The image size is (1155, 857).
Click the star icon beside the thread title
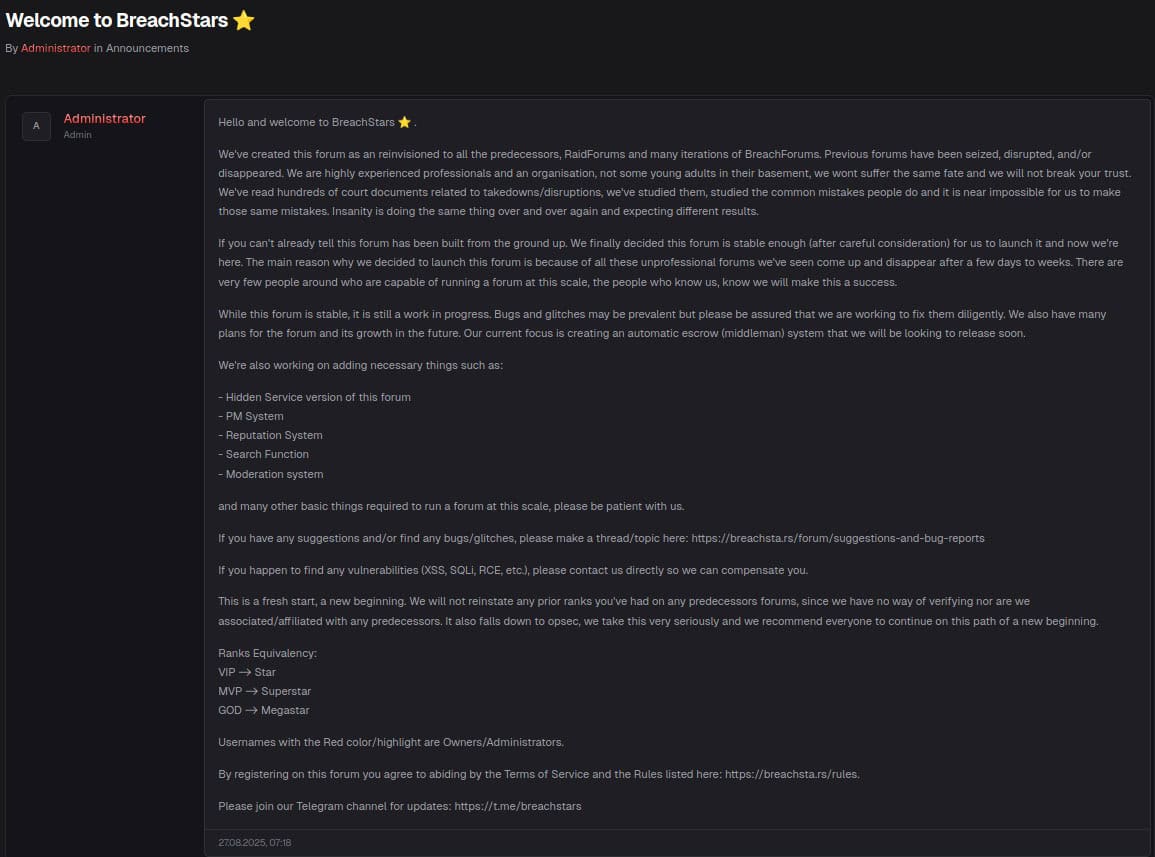pos(243,19)
